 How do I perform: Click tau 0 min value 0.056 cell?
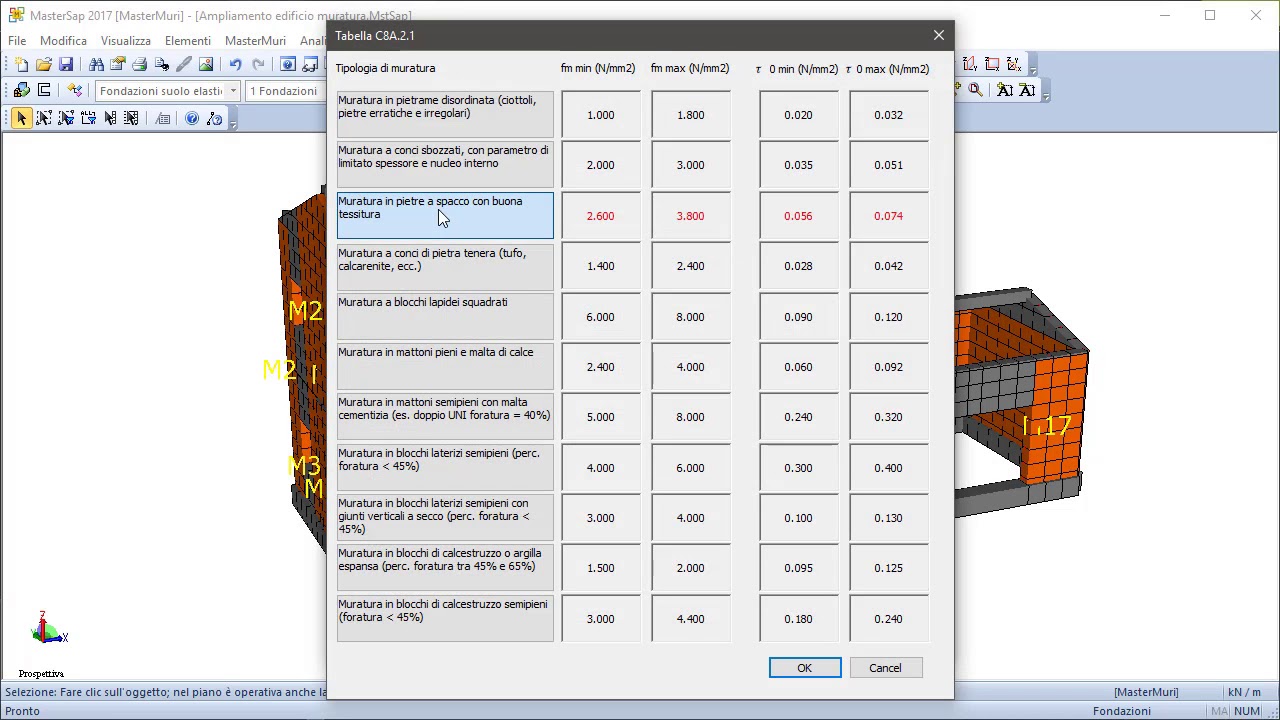[798, 216]
